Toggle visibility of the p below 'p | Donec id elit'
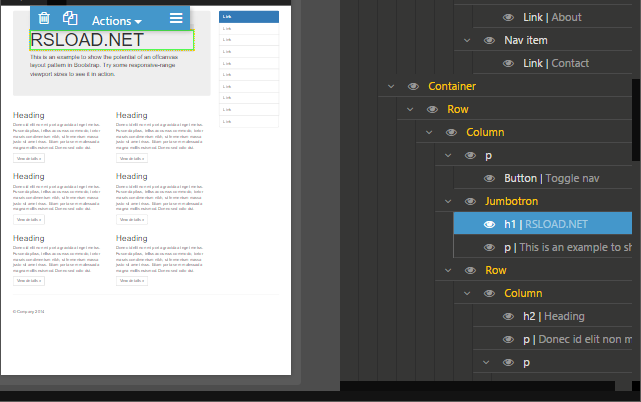The image size is (641, 402). 508,362
